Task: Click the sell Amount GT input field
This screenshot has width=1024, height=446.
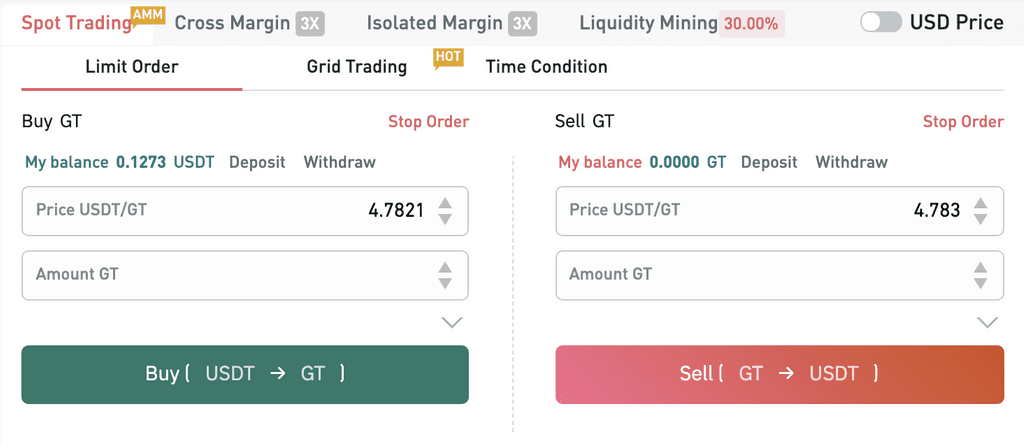Action: point(760,274)
